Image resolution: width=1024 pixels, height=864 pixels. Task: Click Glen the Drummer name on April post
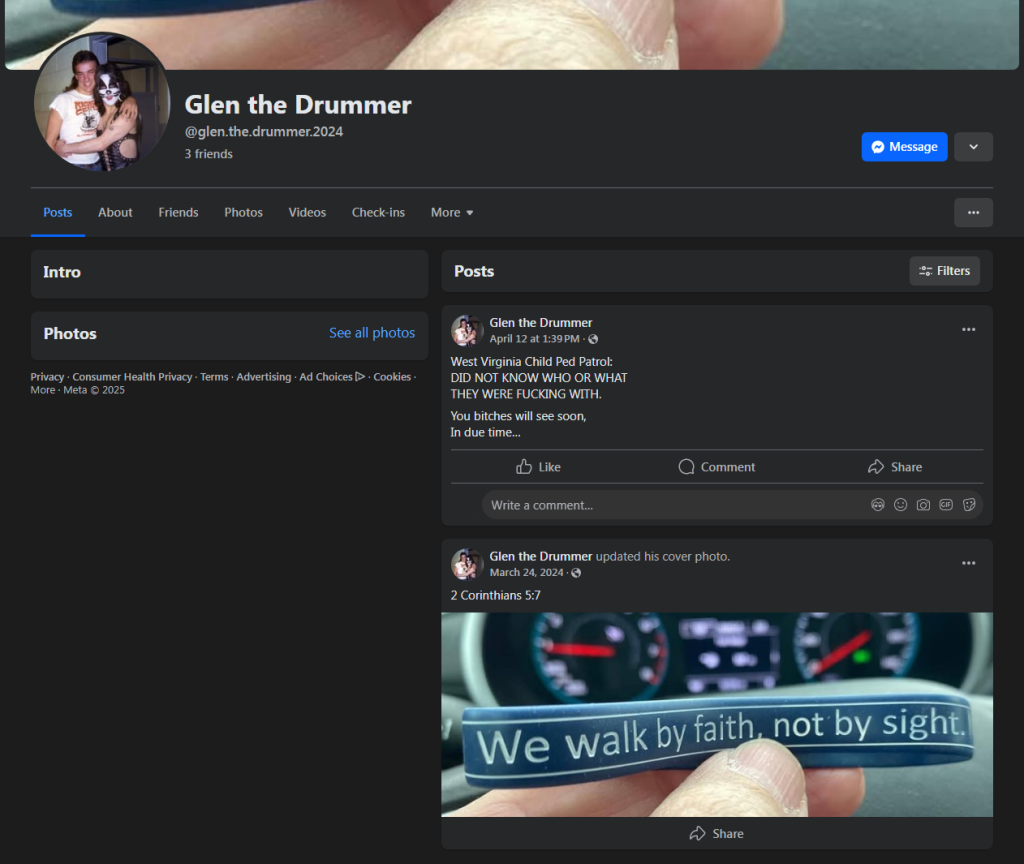tap(541, 323)
